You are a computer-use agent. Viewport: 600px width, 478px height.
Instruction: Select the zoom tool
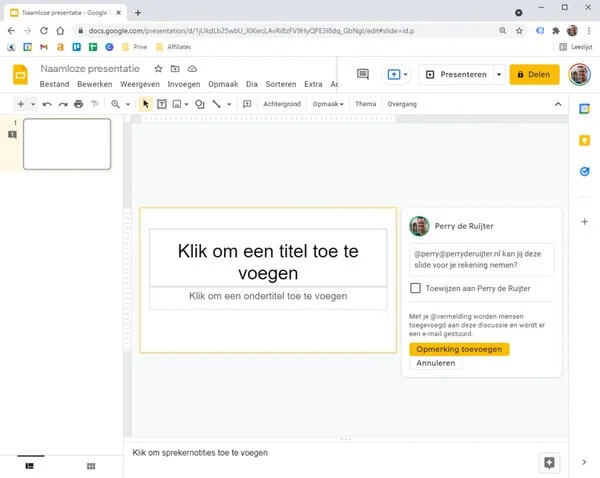coord(115,104)
